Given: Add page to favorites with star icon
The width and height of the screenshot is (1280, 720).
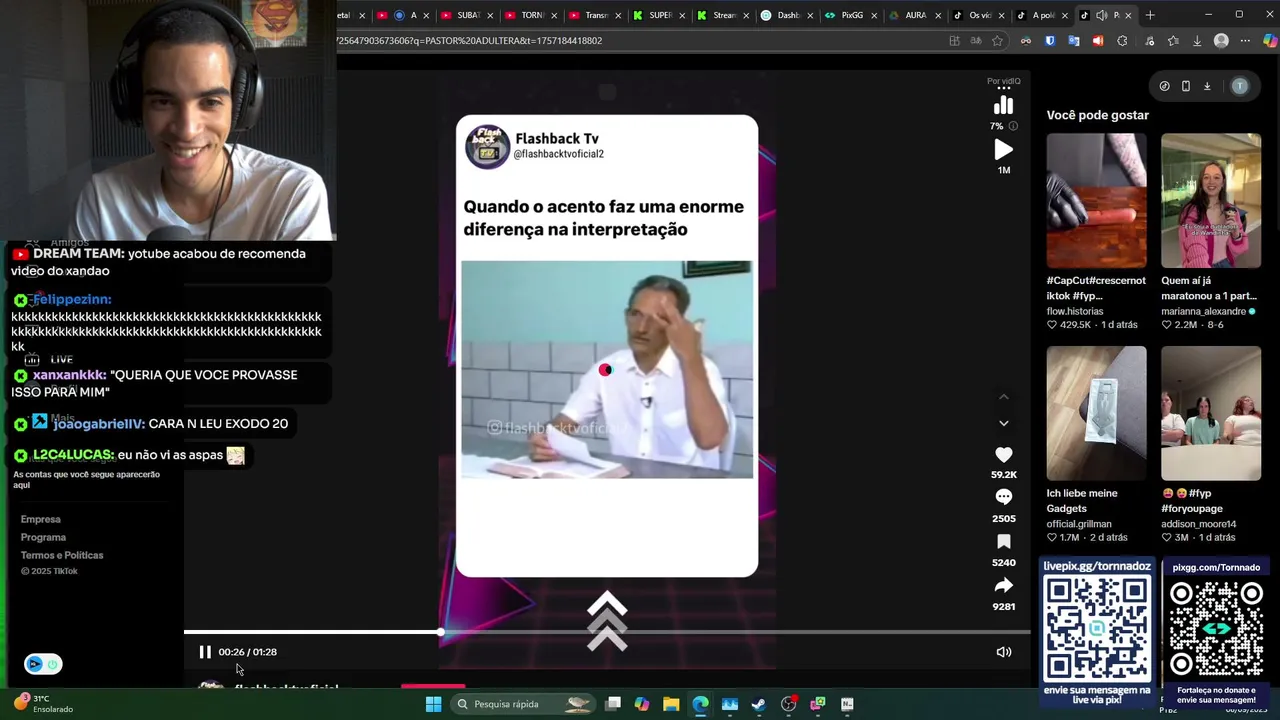Looking at the screenshot, I should tap(997, 41).
